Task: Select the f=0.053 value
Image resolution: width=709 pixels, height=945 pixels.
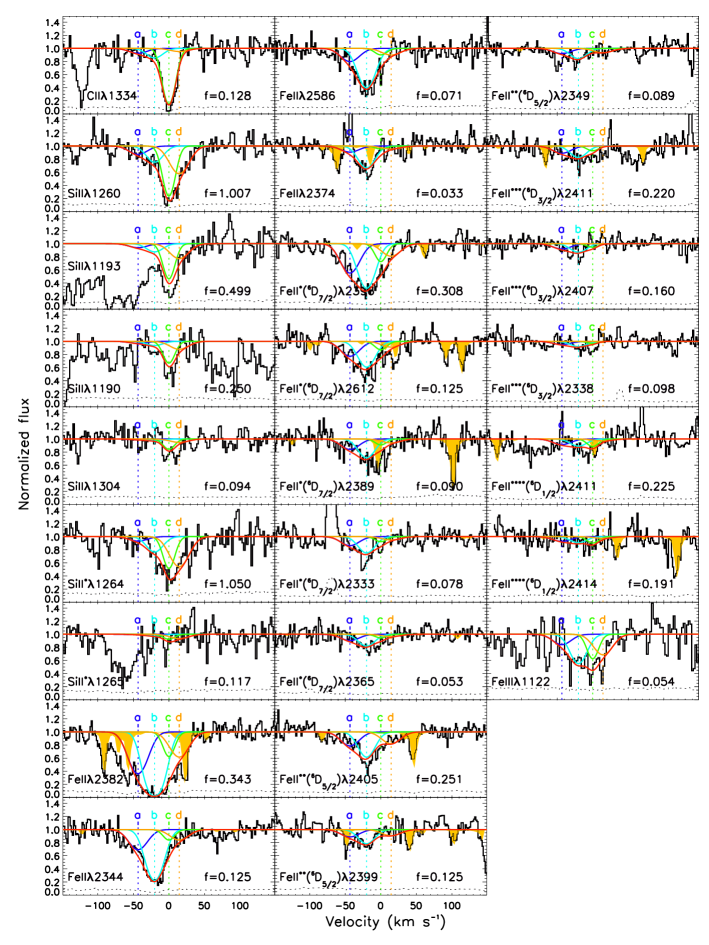Action: (x=440, y=681)
